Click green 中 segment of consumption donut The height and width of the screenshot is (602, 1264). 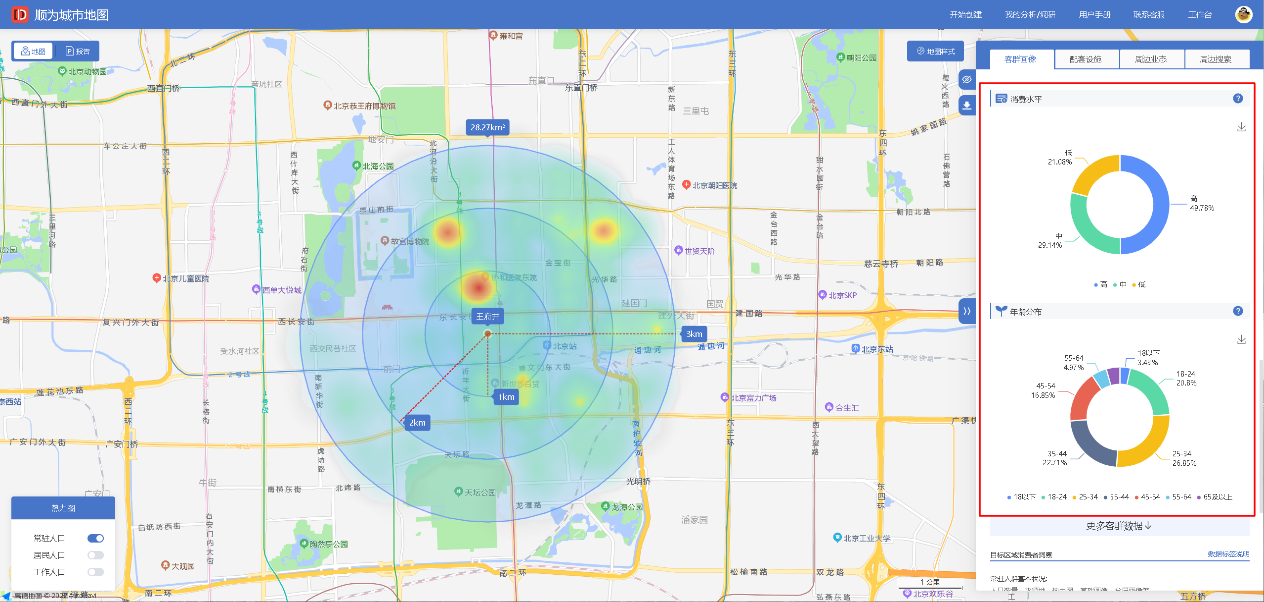pos(1084,225)
